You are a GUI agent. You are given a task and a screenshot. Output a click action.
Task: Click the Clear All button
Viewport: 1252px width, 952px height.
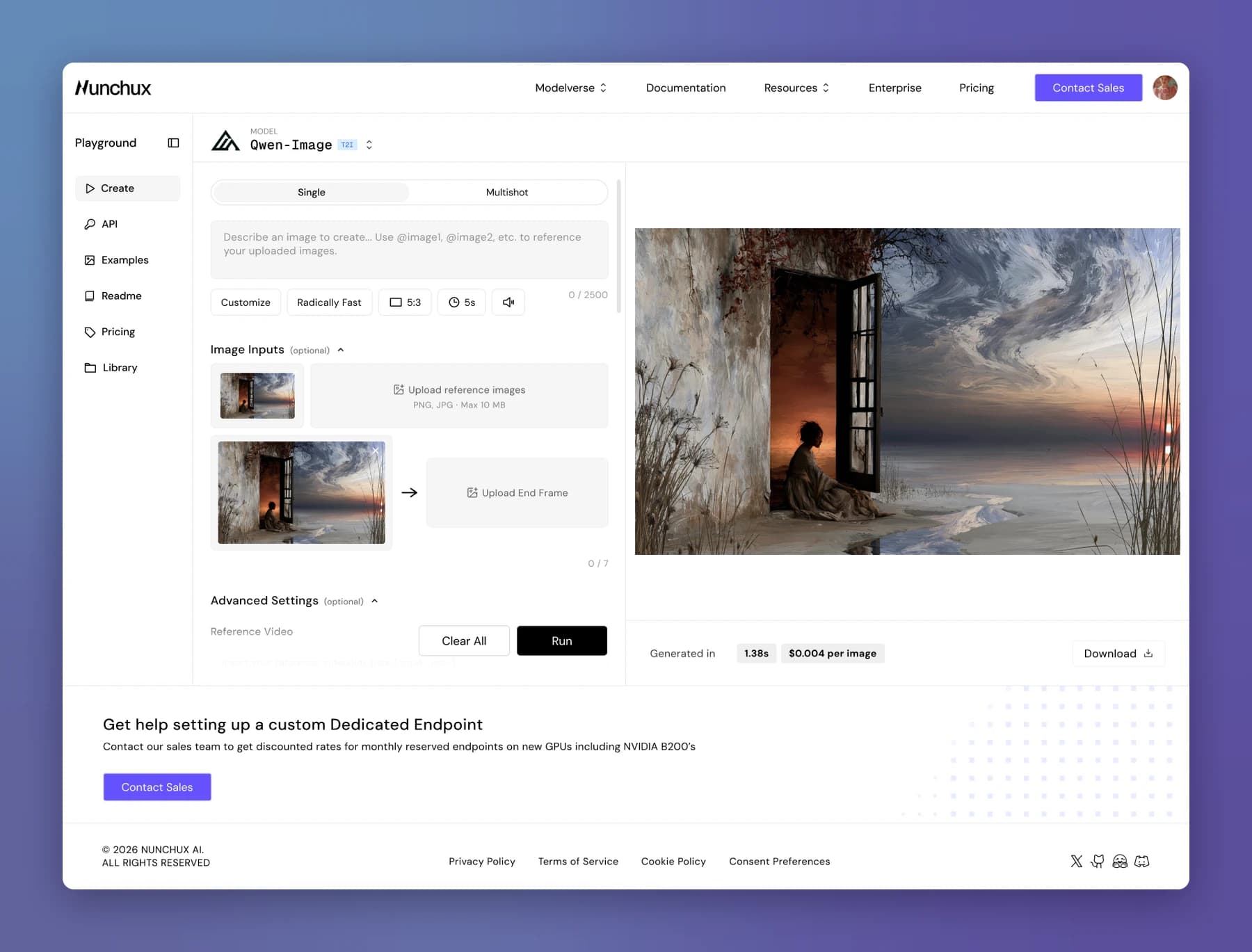tap(464, 640)
